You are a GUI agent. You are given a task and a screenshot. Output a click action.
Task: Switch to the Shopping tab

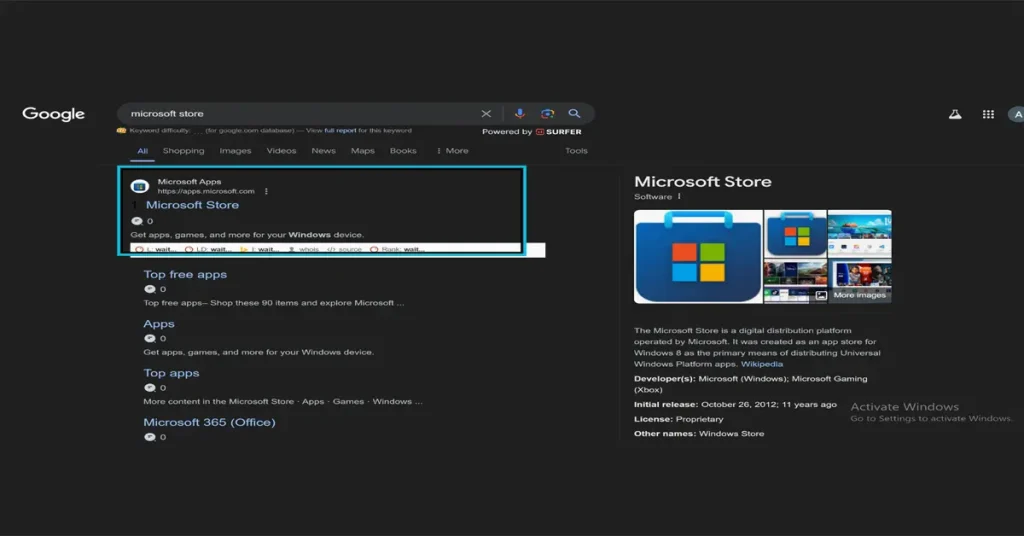[x=183, y=151]
